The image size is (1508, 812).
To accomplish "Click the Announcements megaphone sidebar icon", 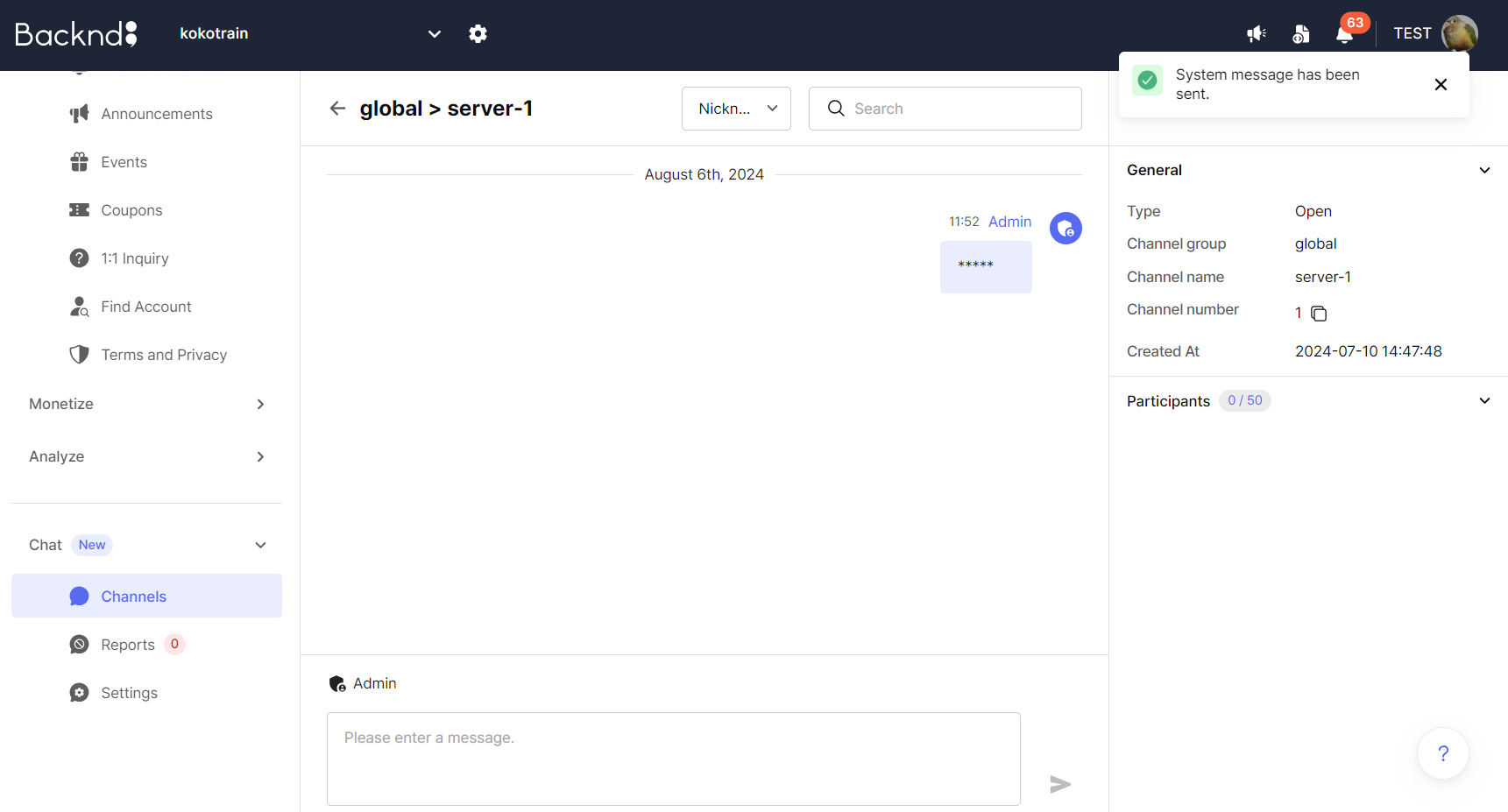I will pos(79,114).
